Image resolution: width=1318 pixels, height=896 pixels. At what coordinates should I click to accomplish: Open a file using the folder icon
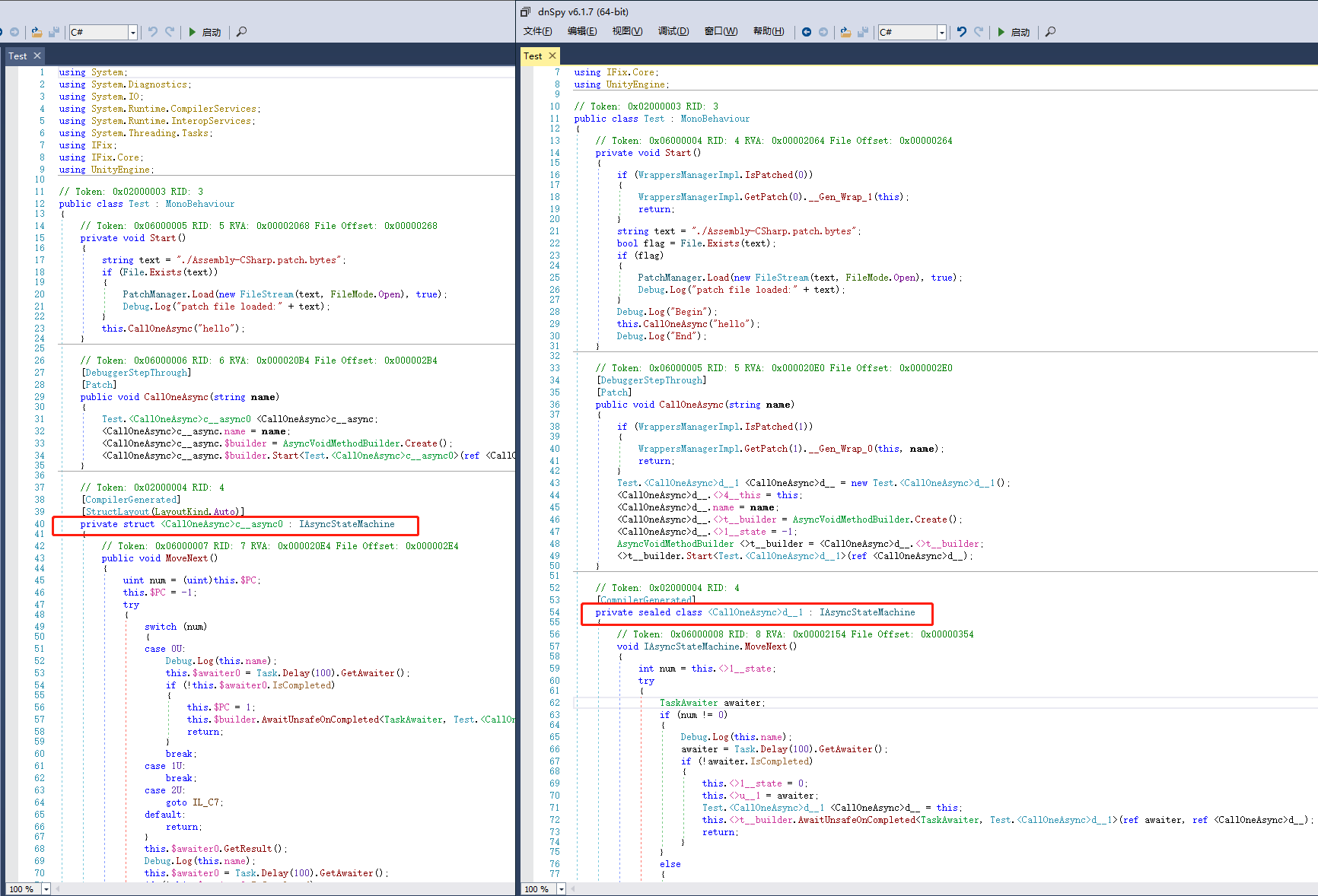coord(846,32)
